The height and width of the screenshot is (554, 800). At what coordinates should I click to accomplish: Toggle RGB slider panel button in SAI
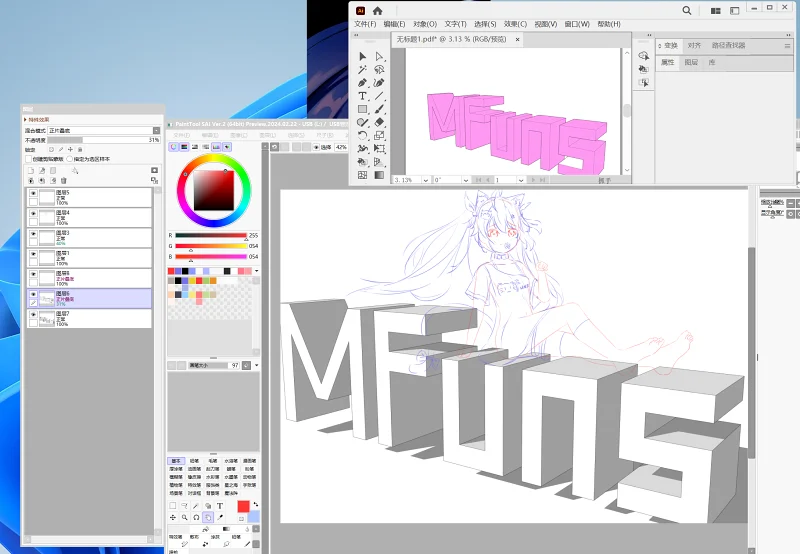pyautogui.click(x=184, y=147)
